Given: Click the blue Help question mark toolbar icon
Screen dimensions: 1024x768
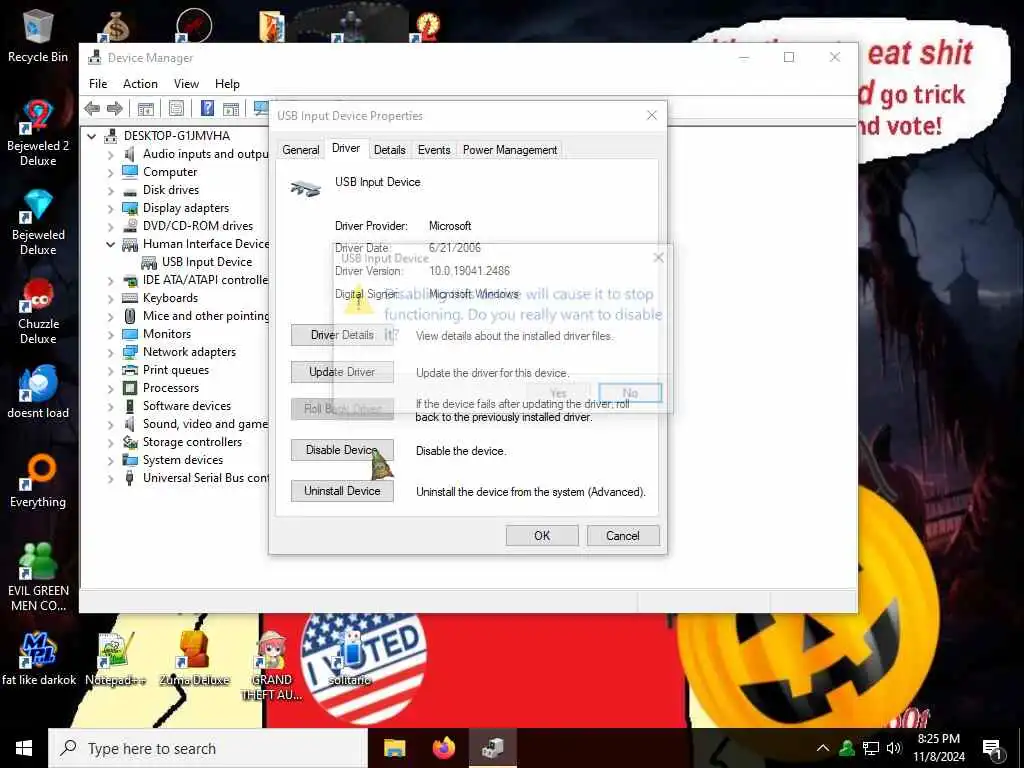Looking at the screenshot, I should click(207, 108).
